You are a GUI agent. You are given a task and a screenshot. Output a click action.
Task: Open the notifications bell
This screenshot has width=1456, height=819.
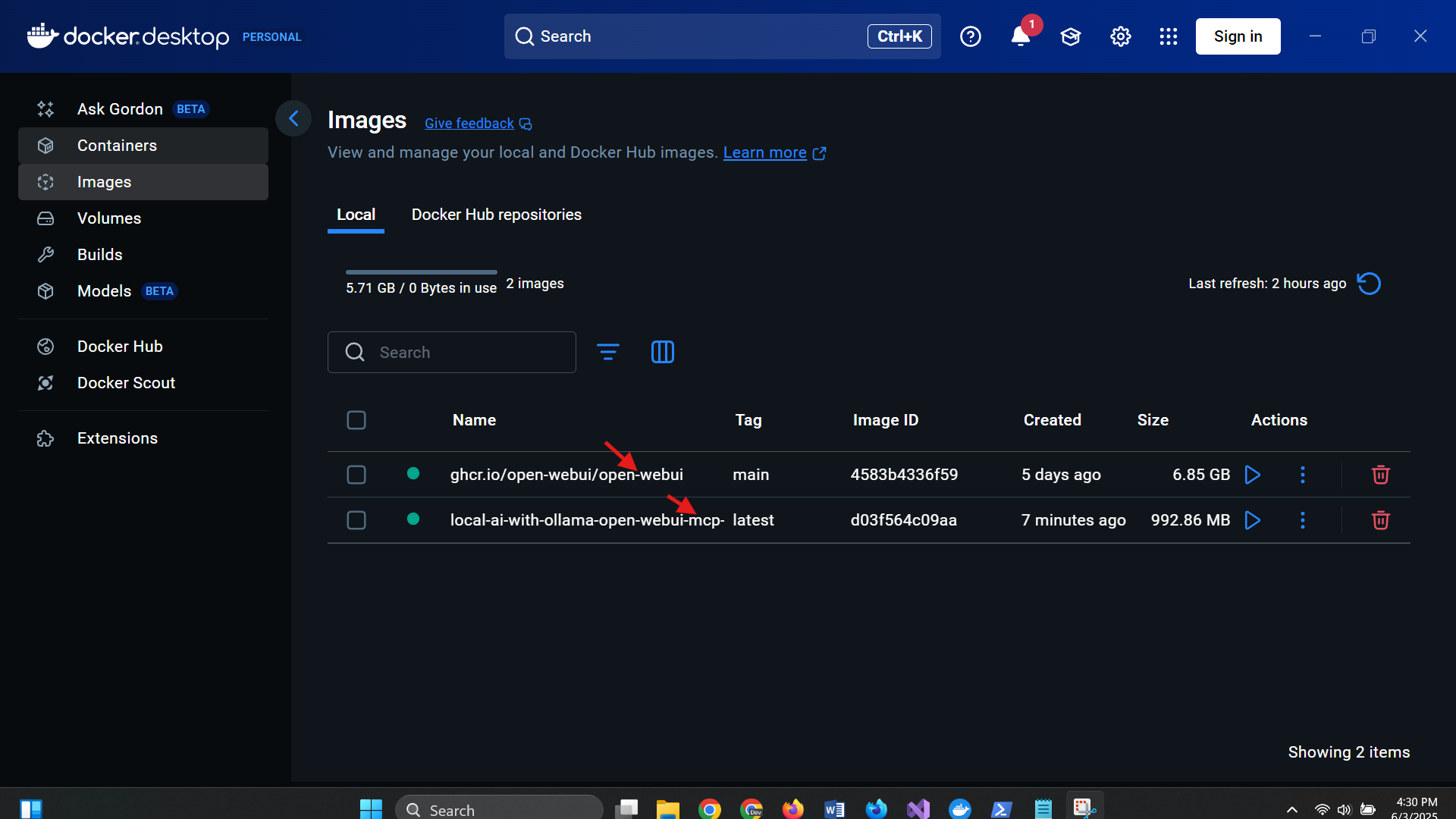tap(1020, 36)
